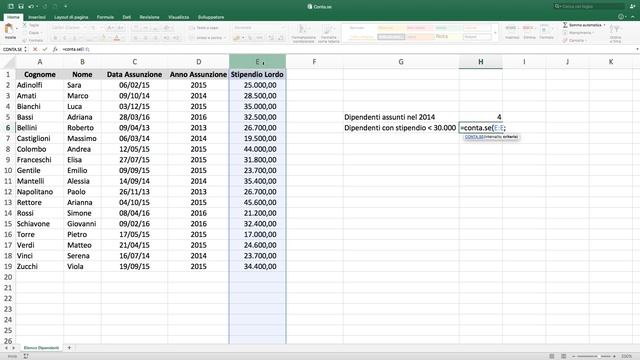
Task: Click inside the formula bar text
Action: 76,49
